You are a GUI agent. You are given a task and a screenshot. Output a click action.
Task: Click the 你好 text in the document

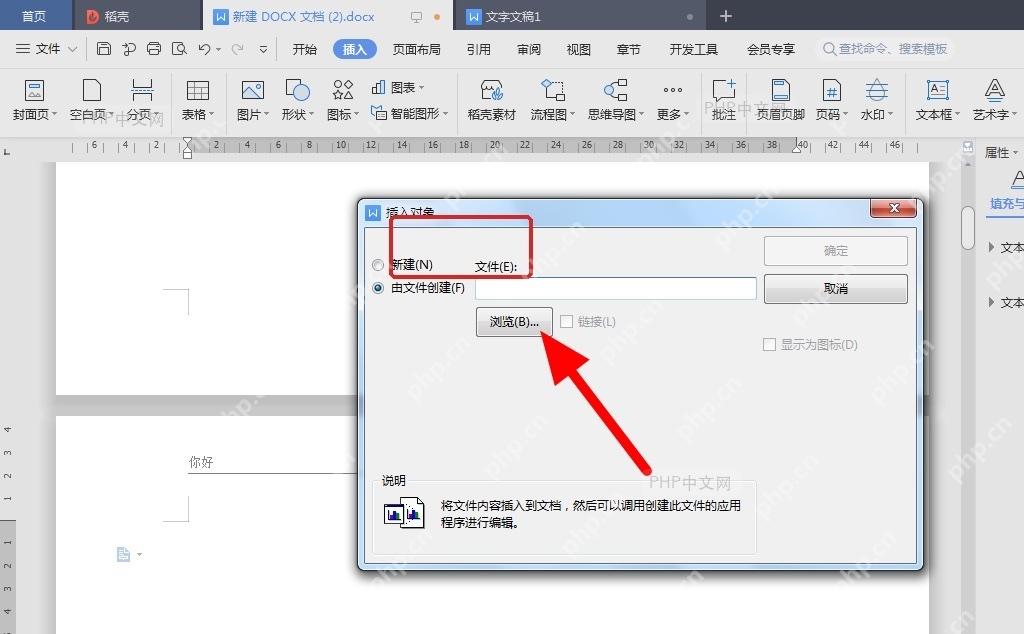[x=201, y=462]
